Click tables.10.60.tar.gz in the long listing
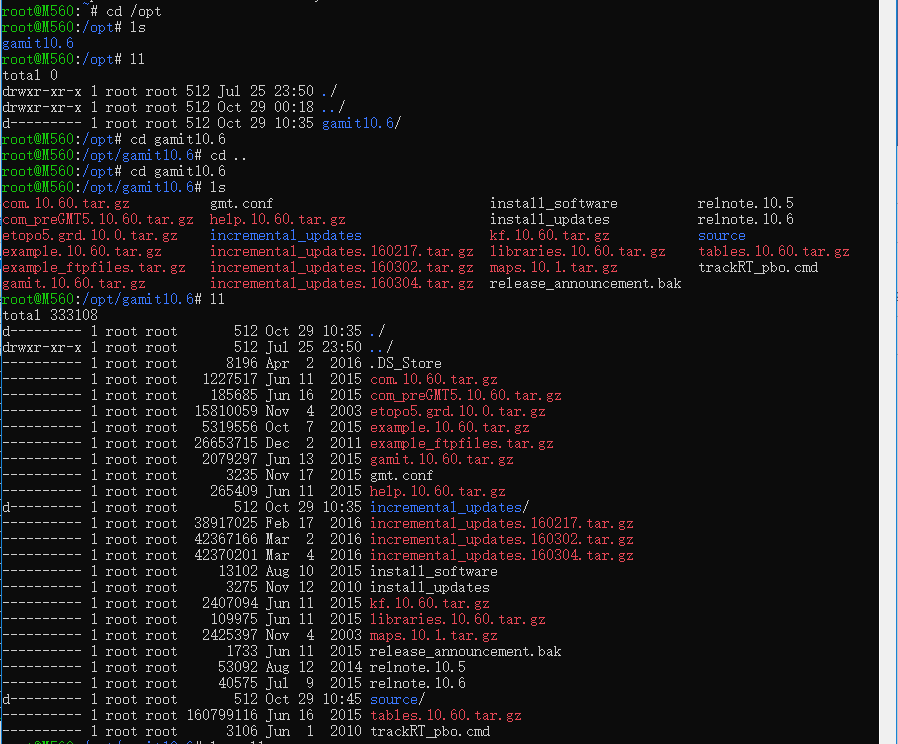 point(445,716)
